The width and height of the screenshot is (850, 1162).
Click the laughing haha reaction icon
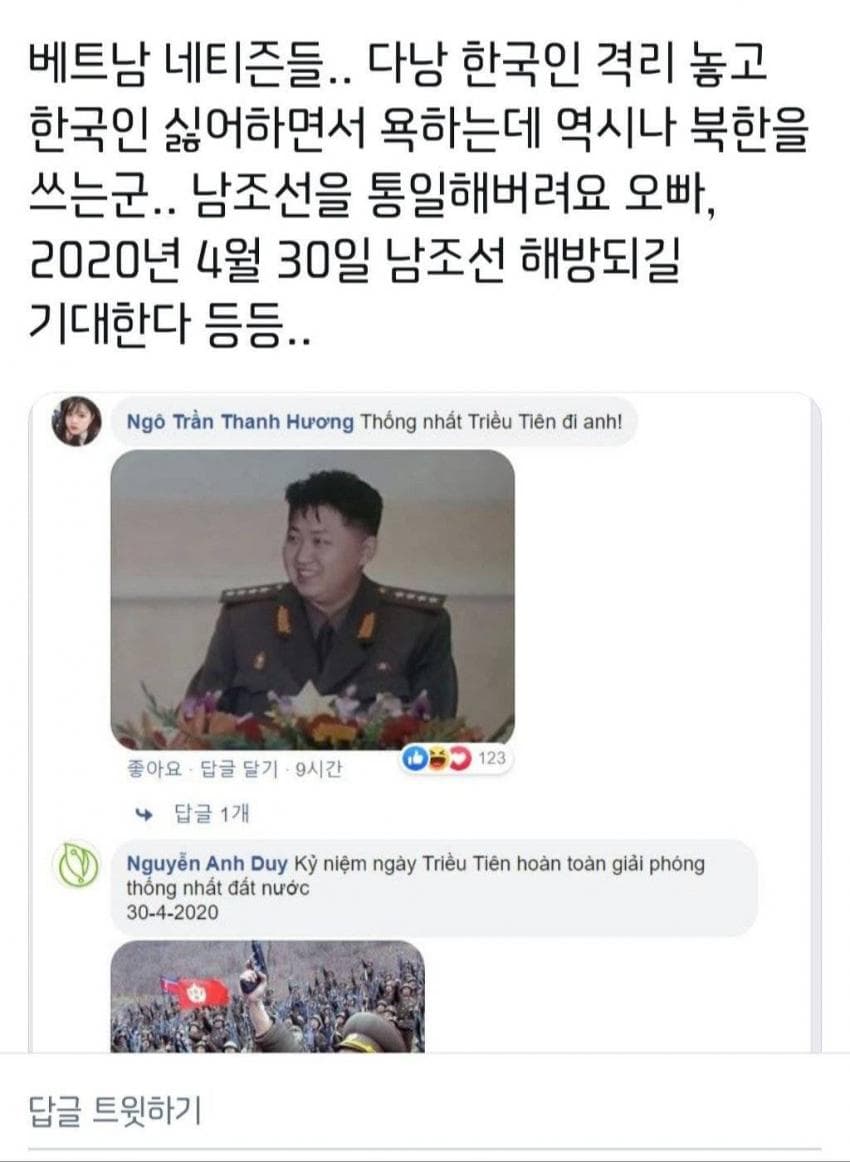tap(438, 758)
